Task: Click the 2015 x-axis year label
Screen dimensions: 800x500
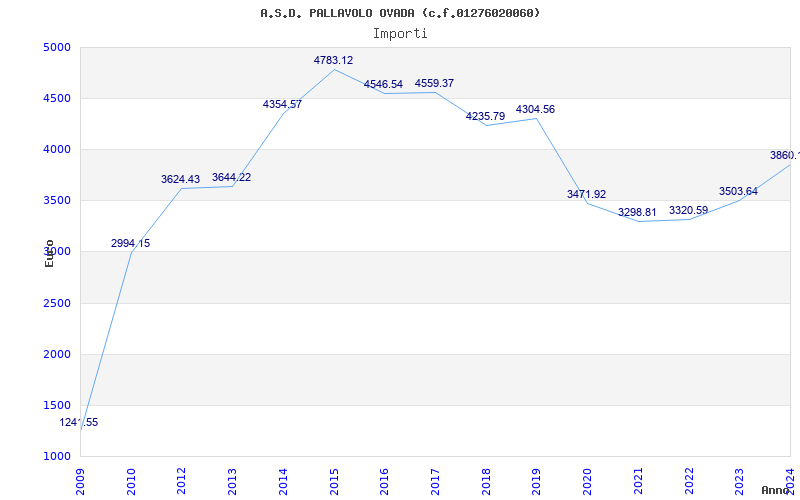Action: pyautogui.click(x=334, y=482)
